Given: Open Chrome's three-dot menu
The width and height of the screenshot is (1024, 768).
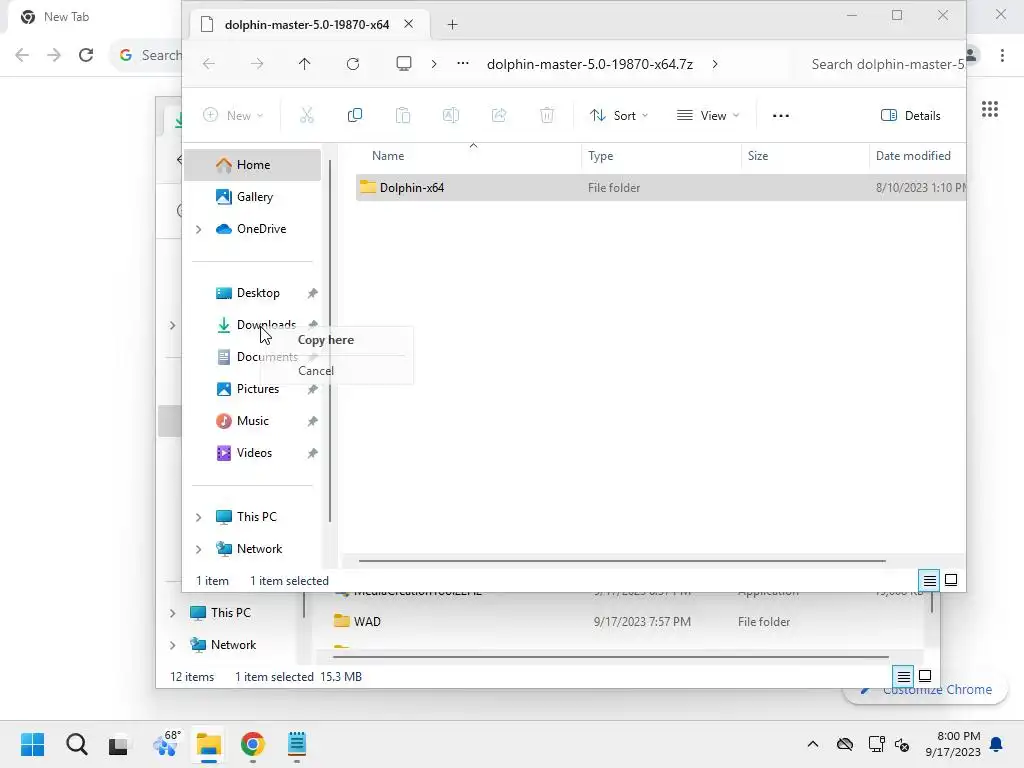Looking at the screenshot, I should [1002, 55].
